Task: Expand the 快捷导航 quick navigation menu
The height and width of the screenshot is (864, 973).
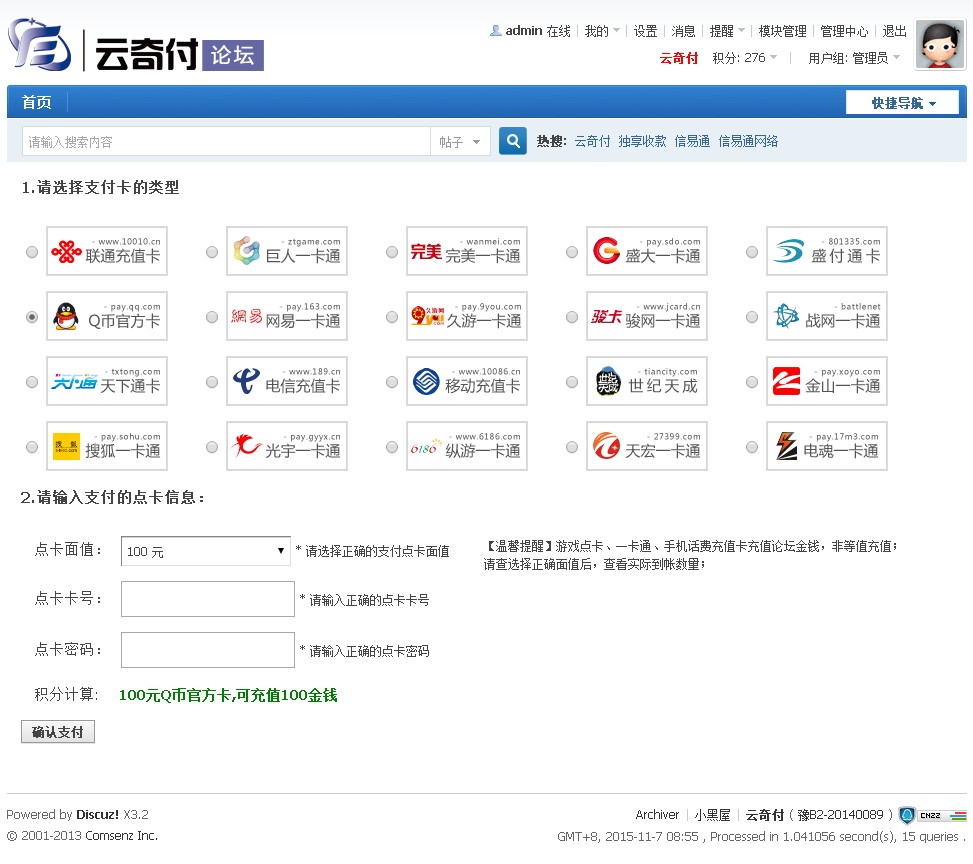Action: click(x=902, y=103)
